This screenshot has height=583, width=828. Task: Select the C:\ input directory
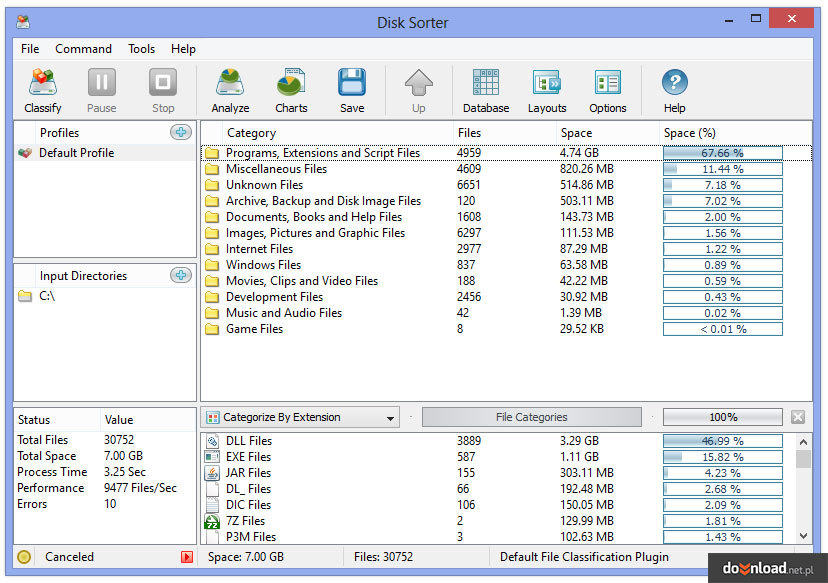[105, 296]
